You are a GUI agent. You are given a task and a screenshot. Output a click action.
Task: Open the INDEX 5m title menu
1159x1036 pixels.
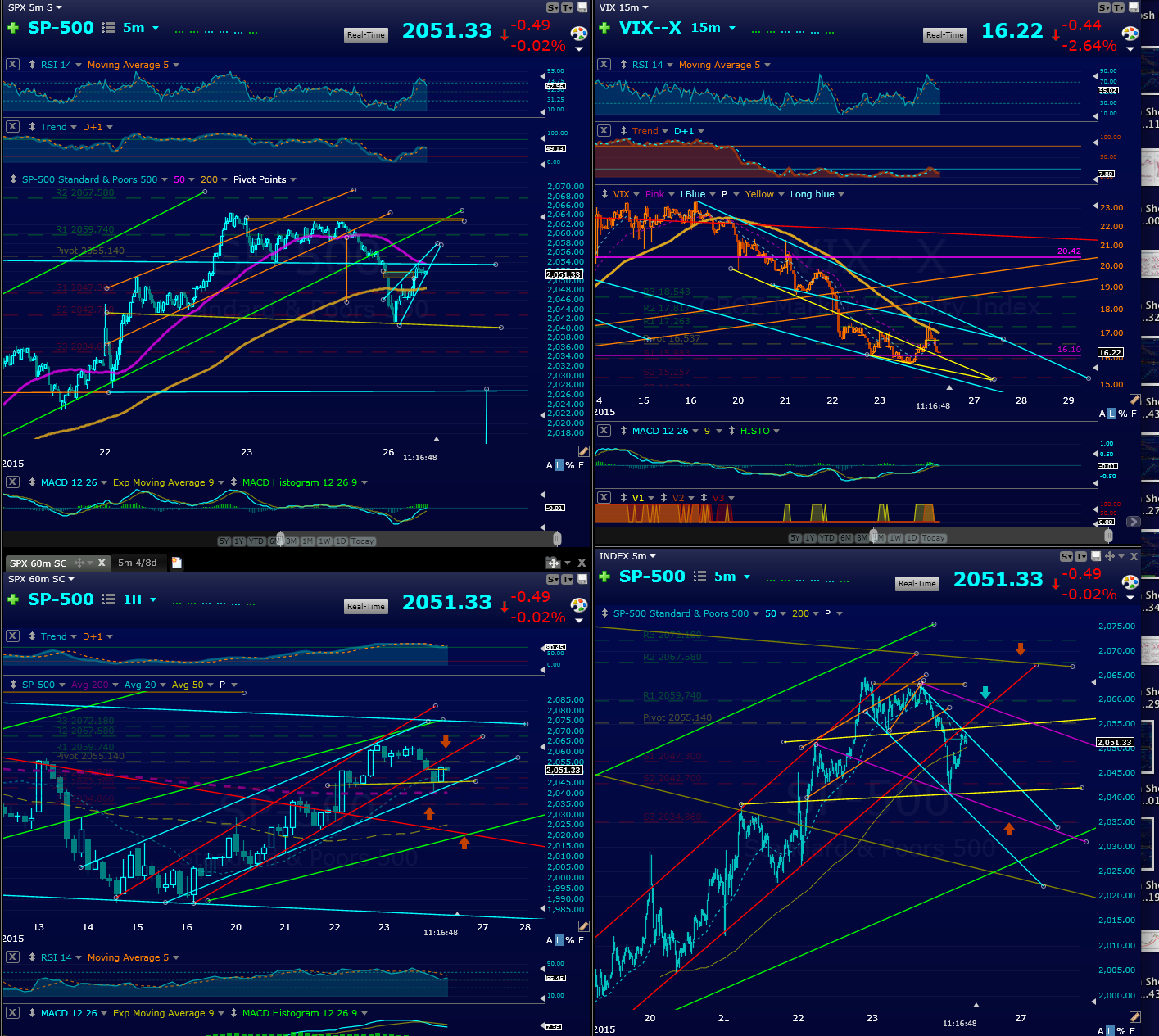(627, 556)
